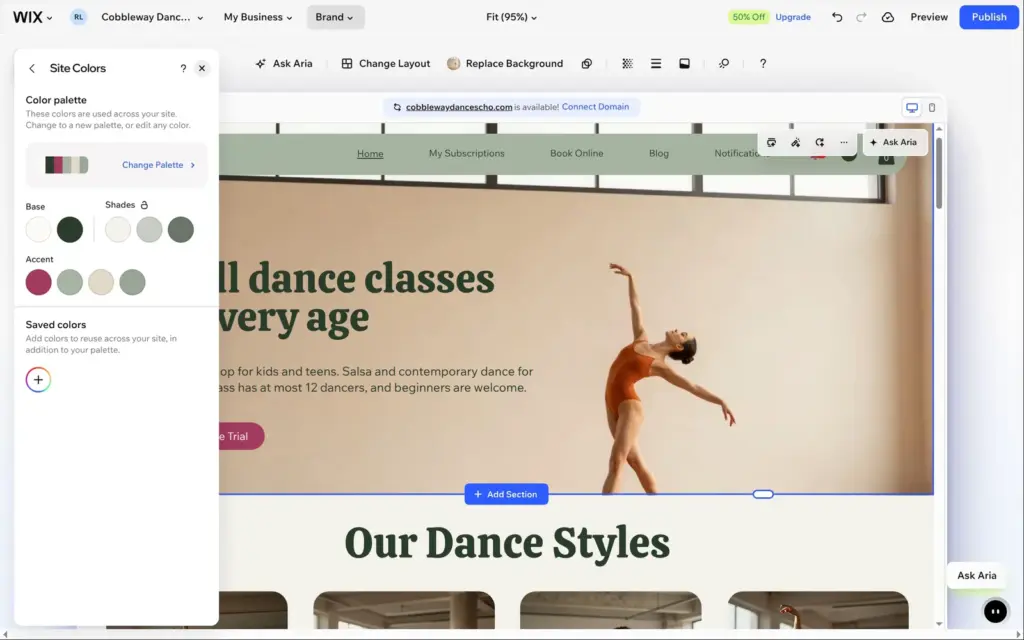Select the dark green base color swatch
This screenshot has width=1024, height=640.
pyautogui.click(x=70, y=230)
